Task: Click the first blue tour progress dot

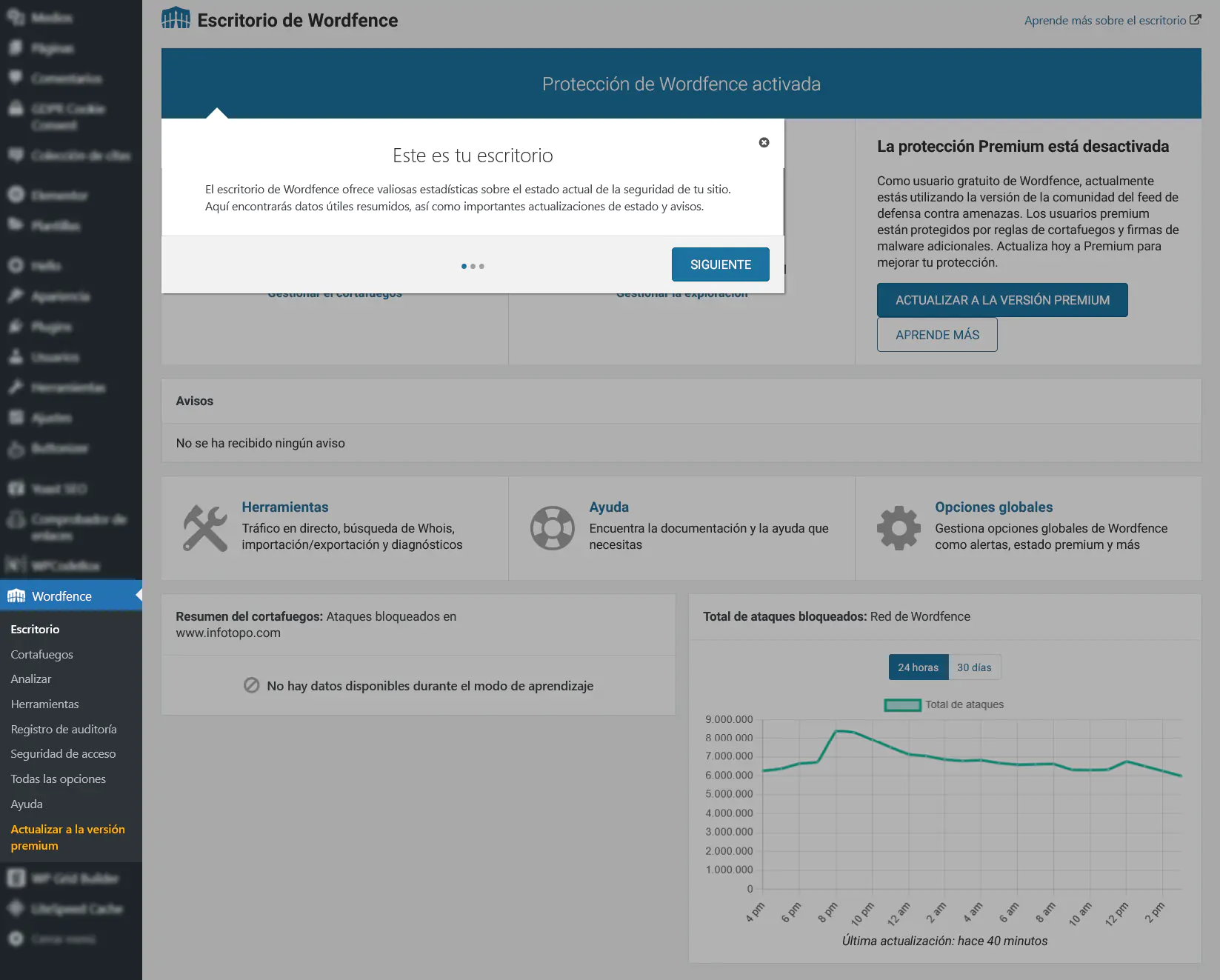Action: 464,266
